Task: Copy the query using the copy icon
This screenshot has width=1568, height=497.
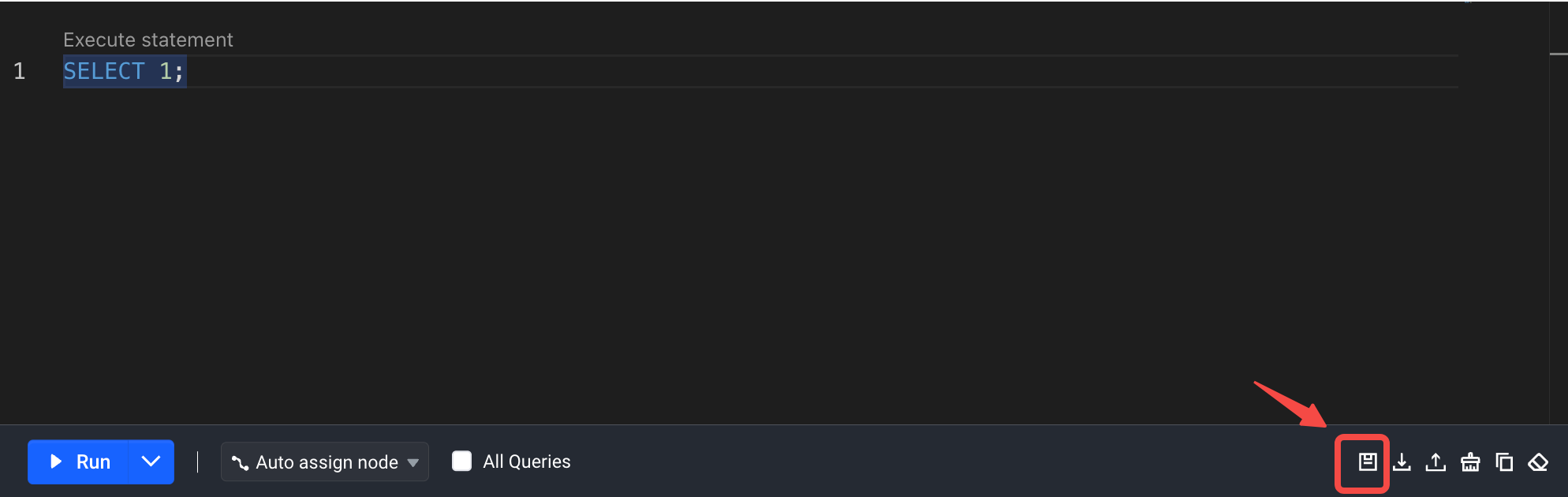Action: pos(1504,462)
